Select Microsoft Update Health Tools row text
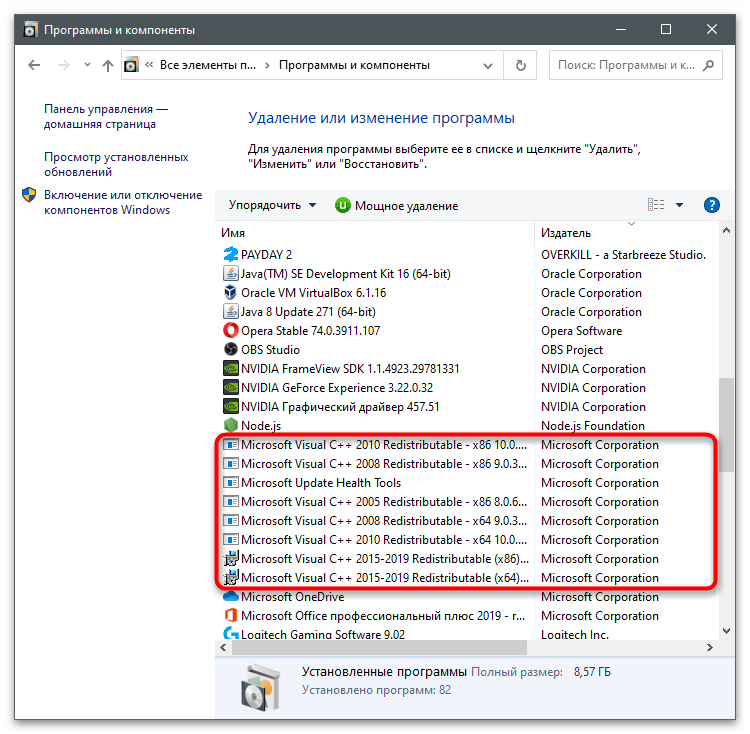This screenshot has height=734, width=750. (321, 483)
